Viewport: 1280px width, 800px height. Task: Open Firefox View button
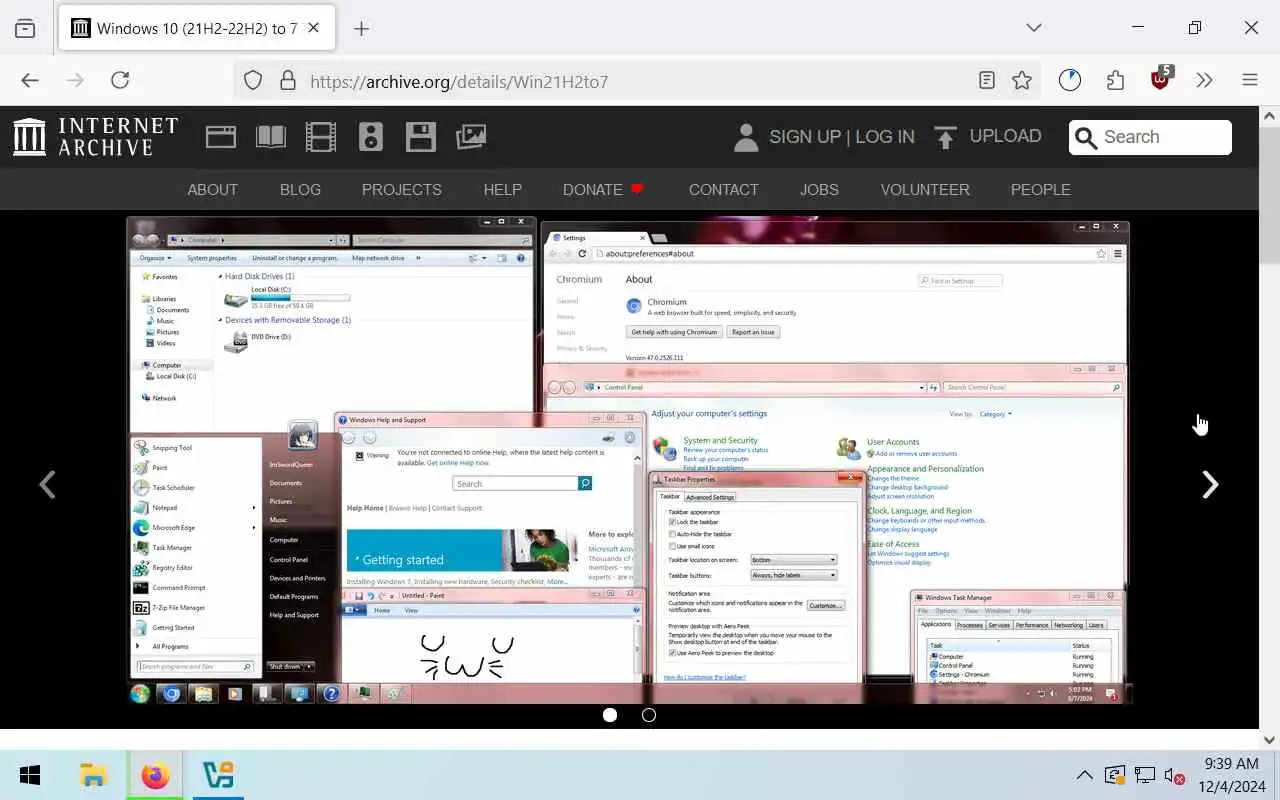[25, 28]
